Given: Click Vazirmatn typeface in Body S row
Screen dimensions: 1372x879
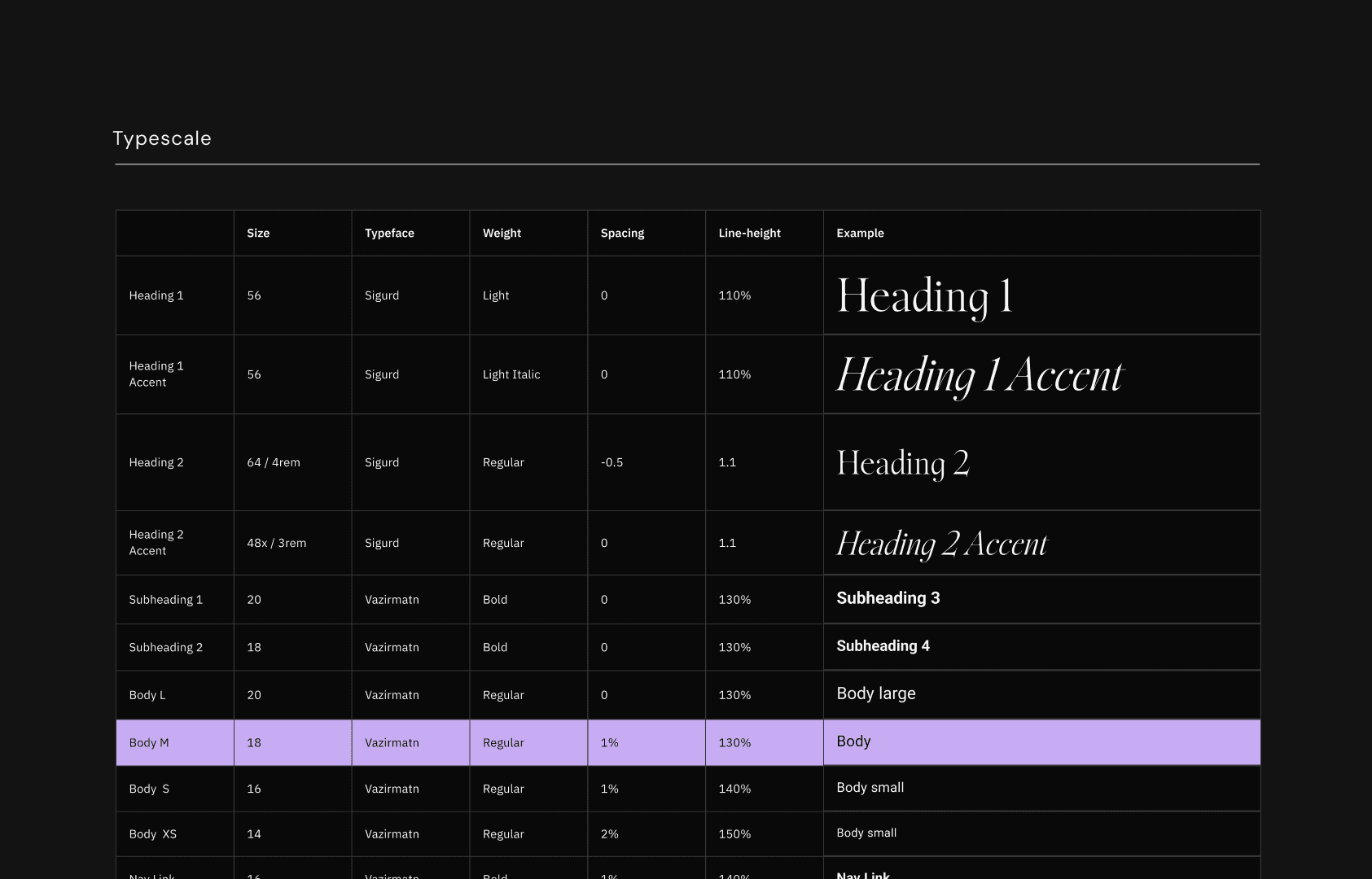Looking at the screenshot, I should pyautogui.click(x=392, y=789).
